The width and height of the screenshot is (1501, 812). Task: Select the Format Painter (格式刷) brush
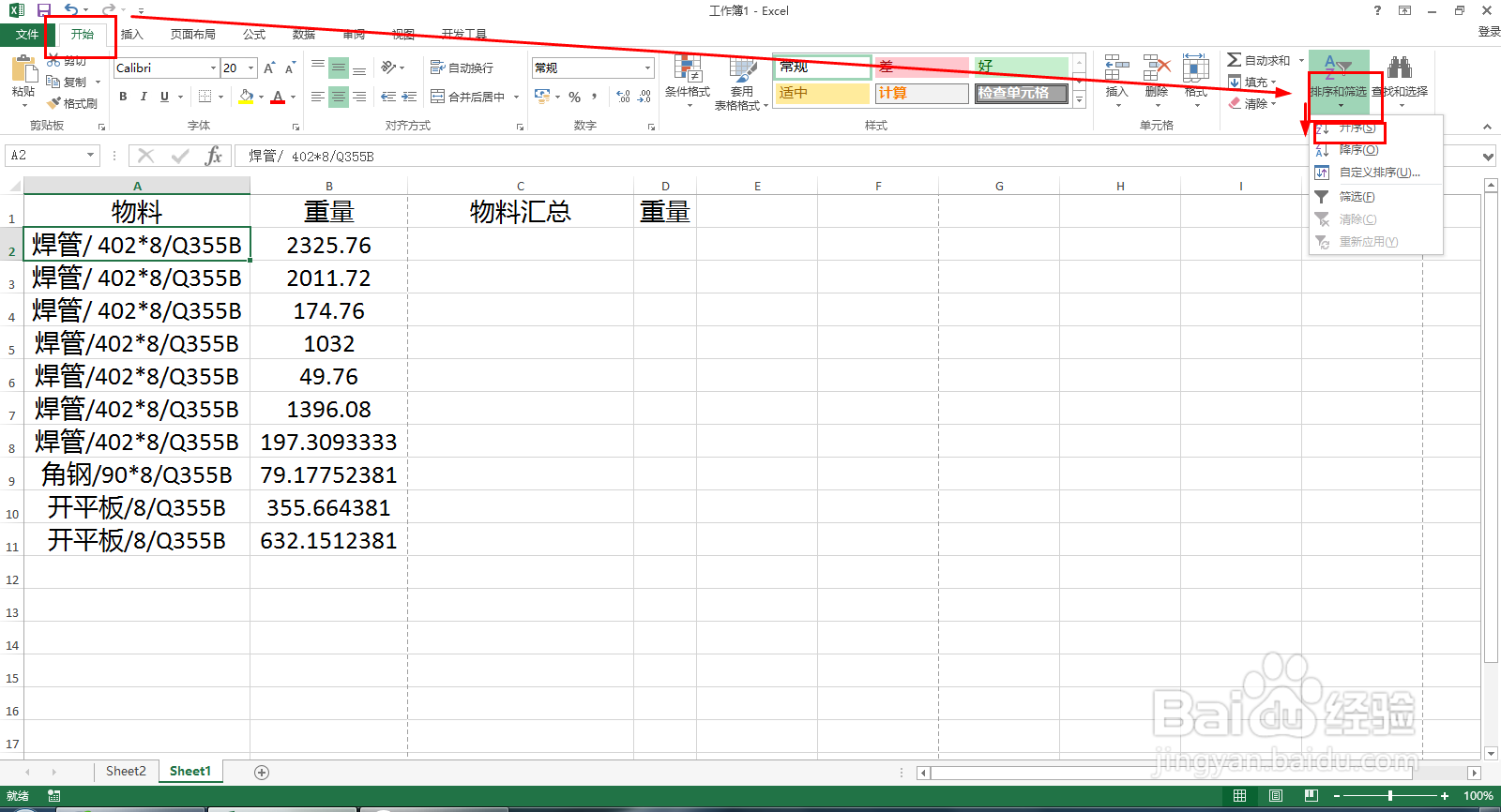pyautogui.click(x=53, y=103)
